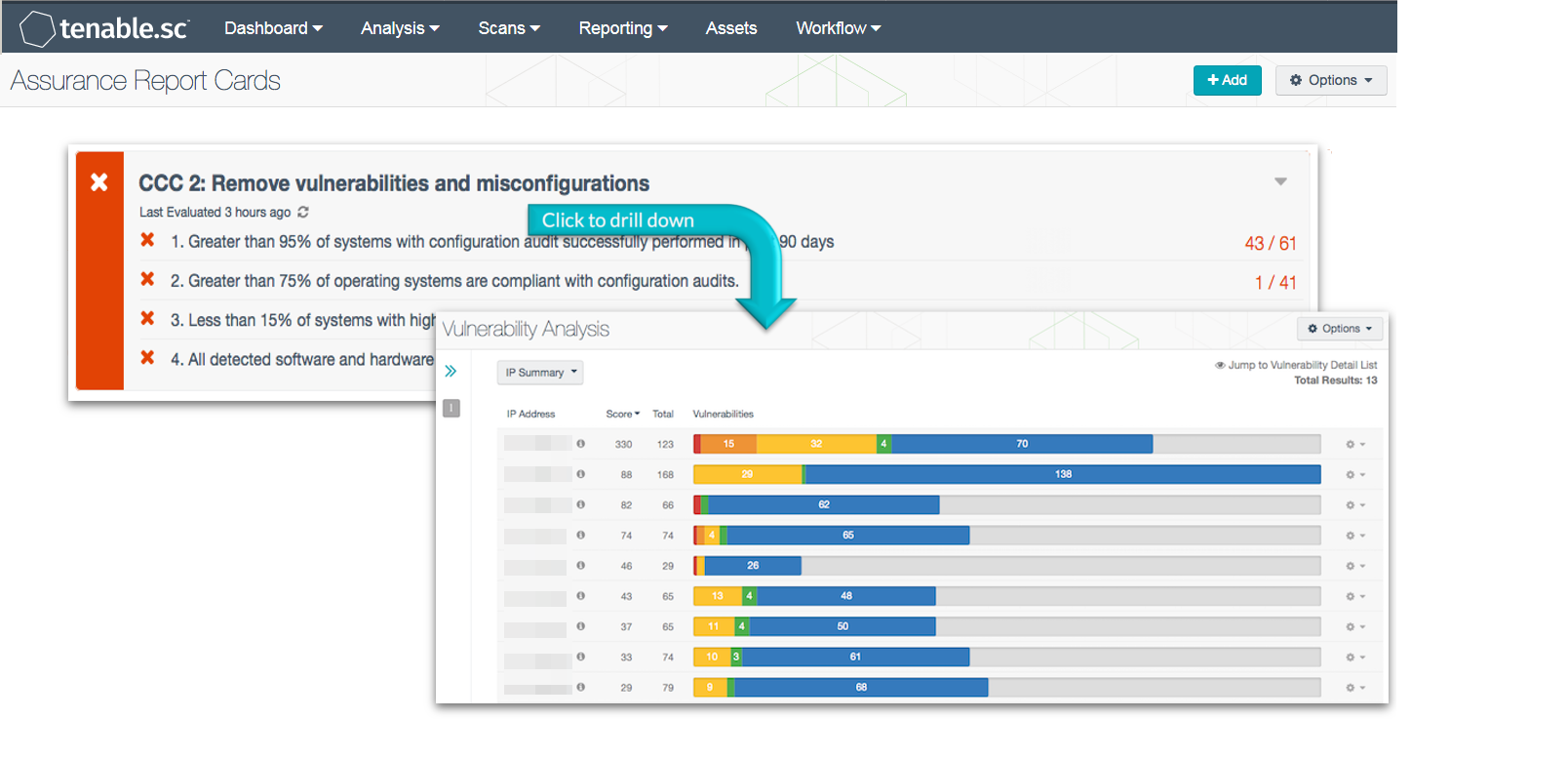Click the total value 168

tap(665, 475)
